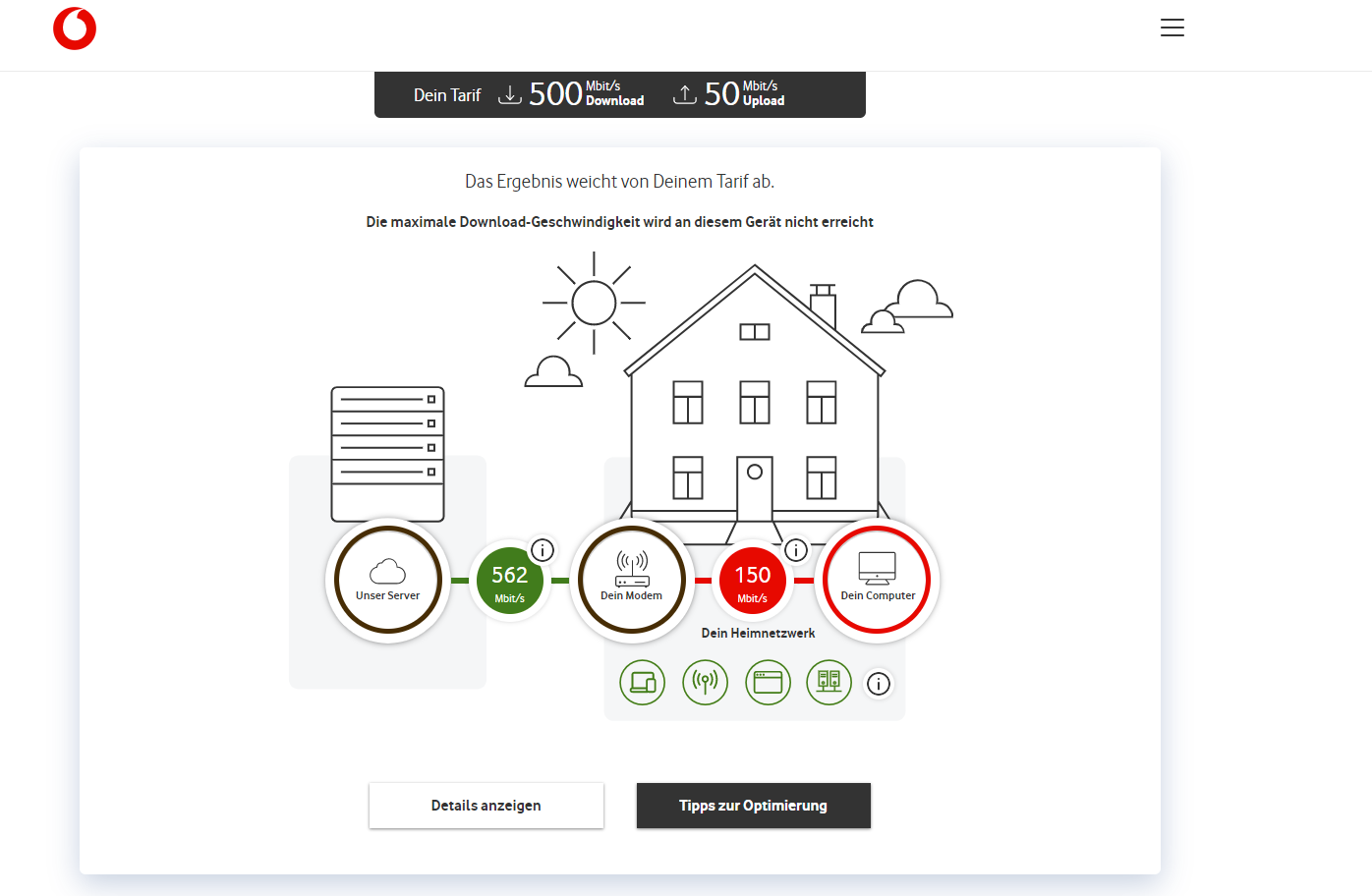Open the hamburger menu
Image resolution: width=1372 pixels, height=896 pixels.
1172,28
